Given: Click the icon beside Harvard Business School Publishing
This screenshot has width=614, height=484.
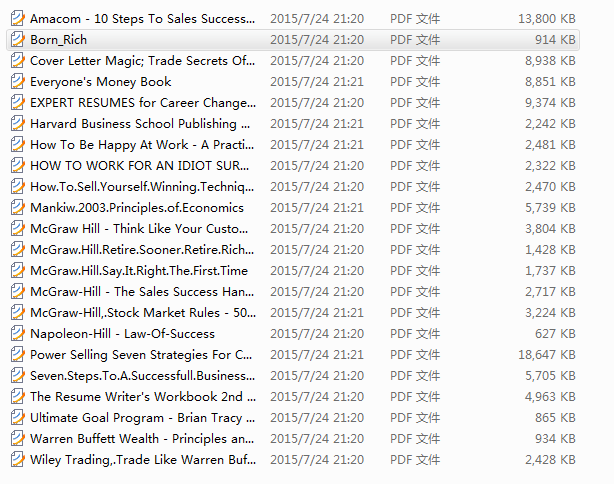Looking at the screenshot, I should (x=17, y=124).
